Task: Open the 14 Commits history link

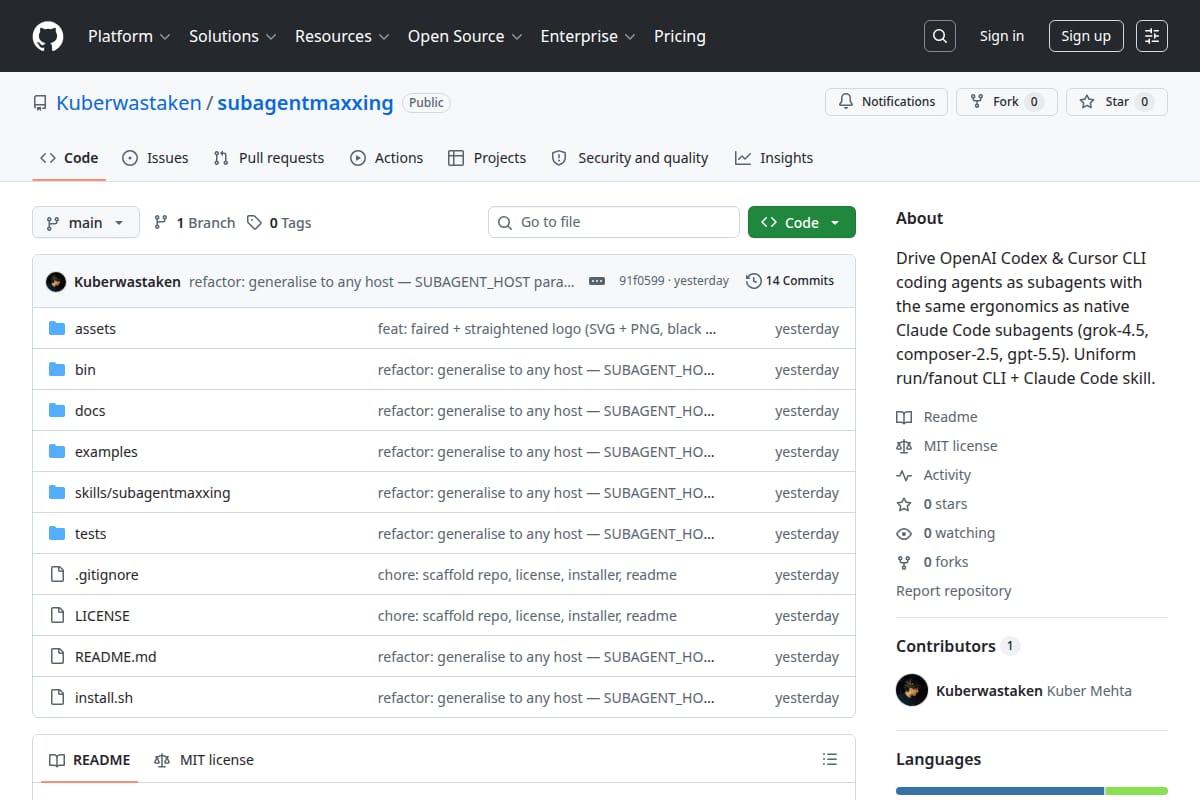Action: 790,281
